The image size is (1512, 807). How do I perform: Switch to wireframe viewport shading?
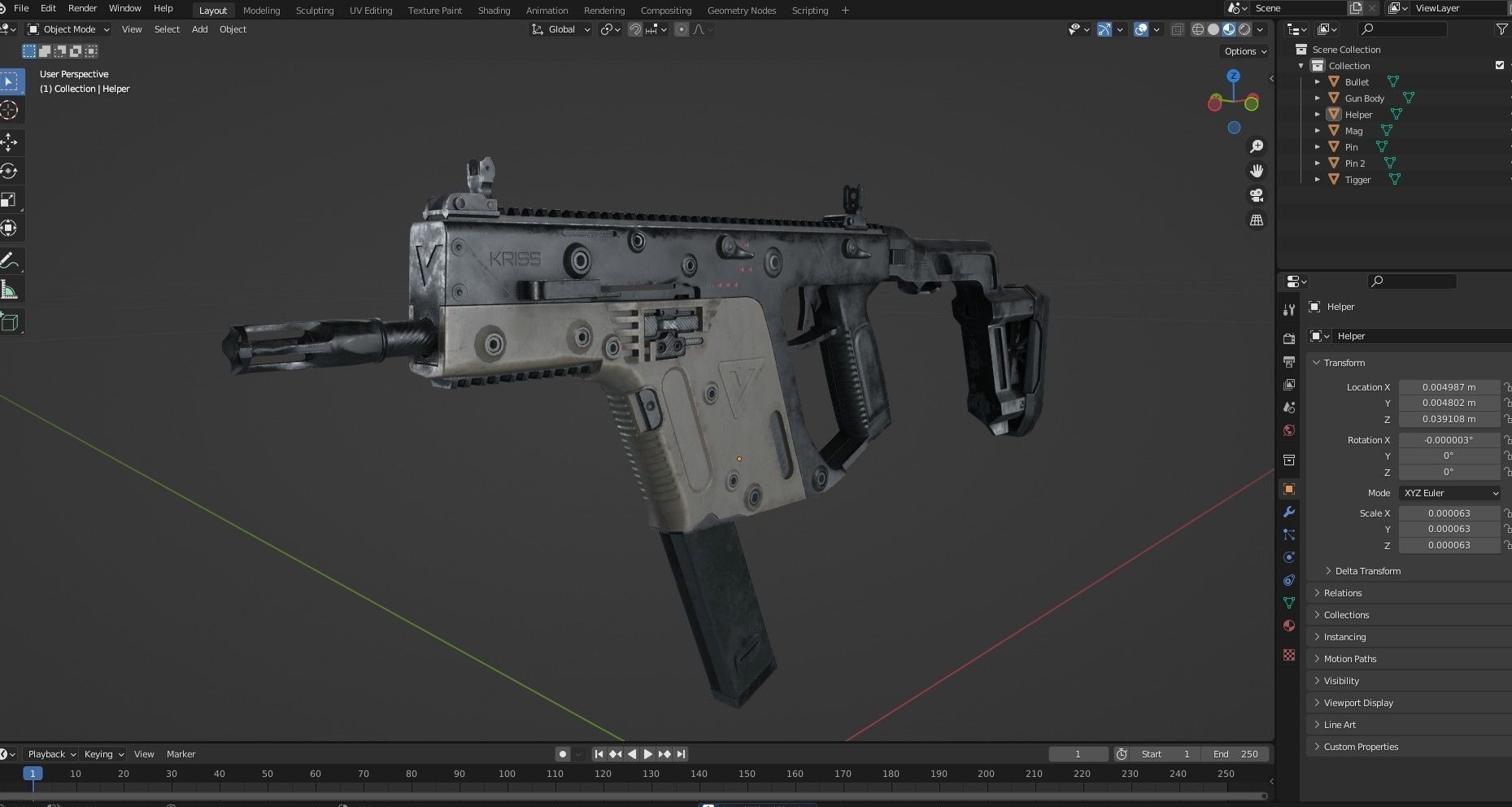tap(1198, 29)
